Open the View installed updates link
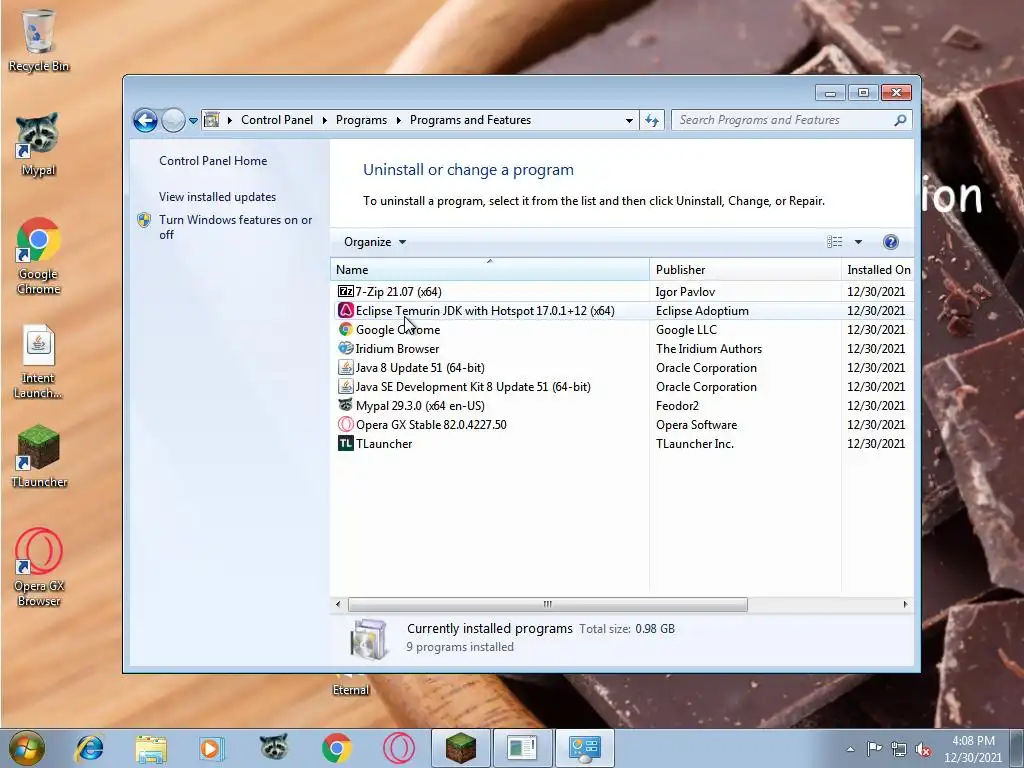1024x768 pixels. [217, 197]
